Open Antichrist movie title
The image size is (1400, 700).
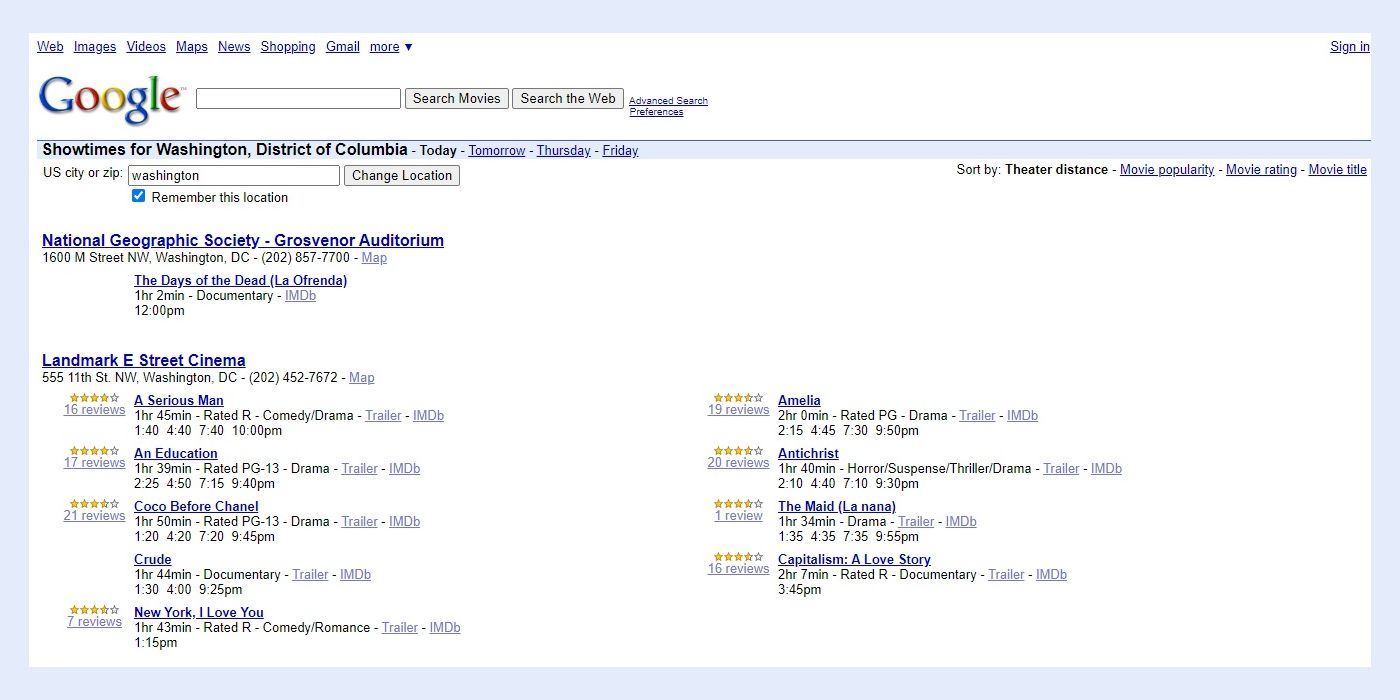point(808,454)
